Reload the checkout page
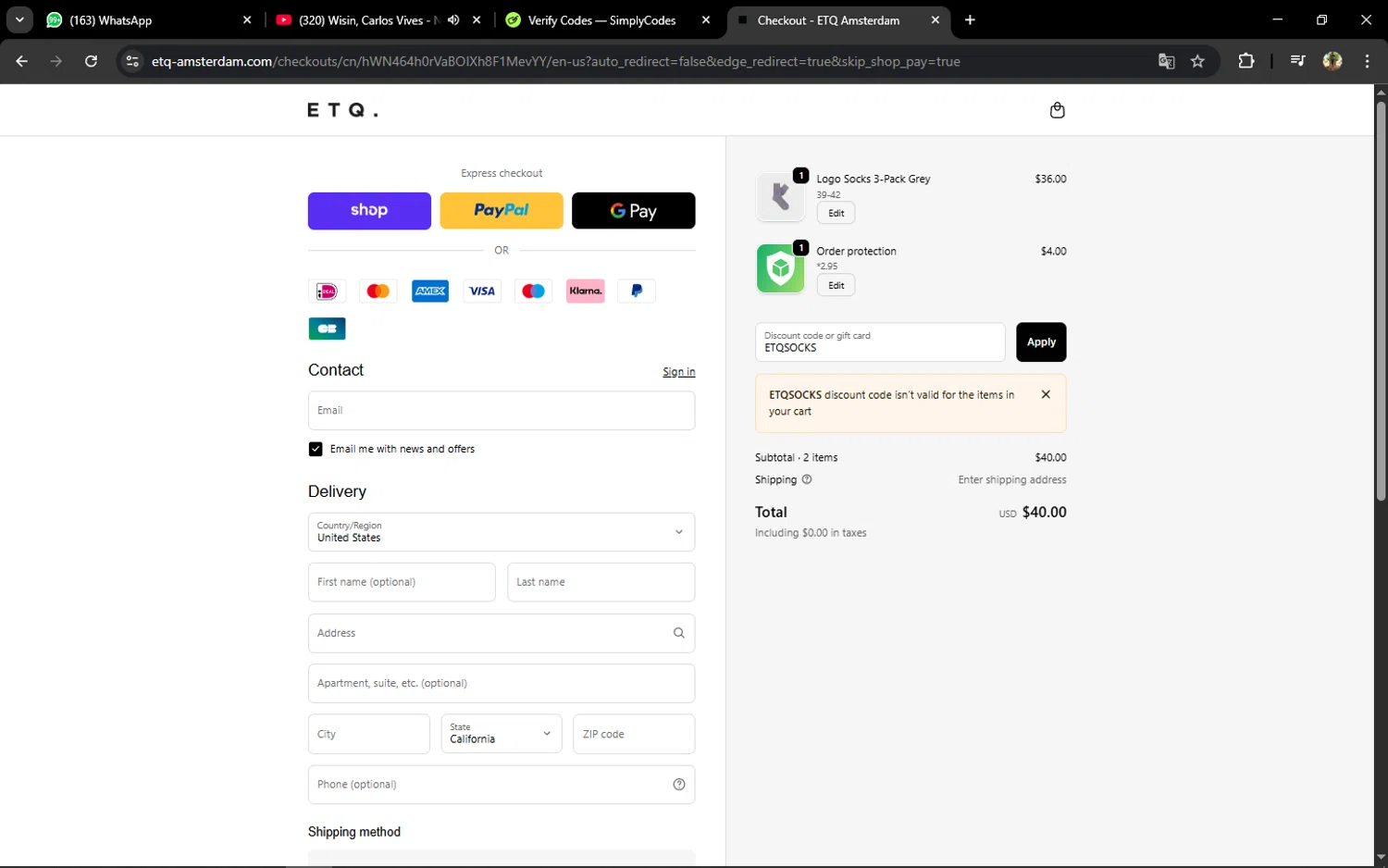The image size is (1388, 868). pyautogui.click(x=91, y=61)
